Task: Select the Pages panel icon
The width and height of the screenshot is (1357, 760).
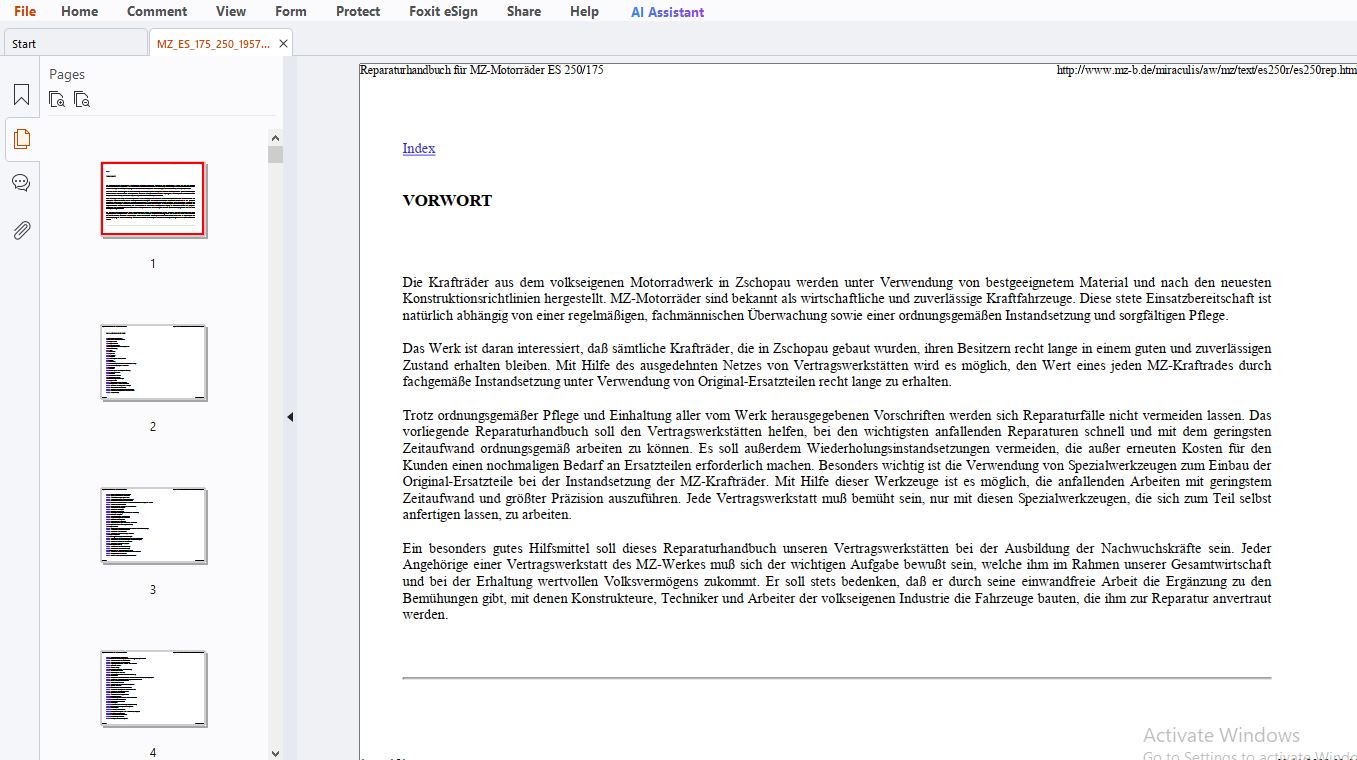Action: click(21, 139)
